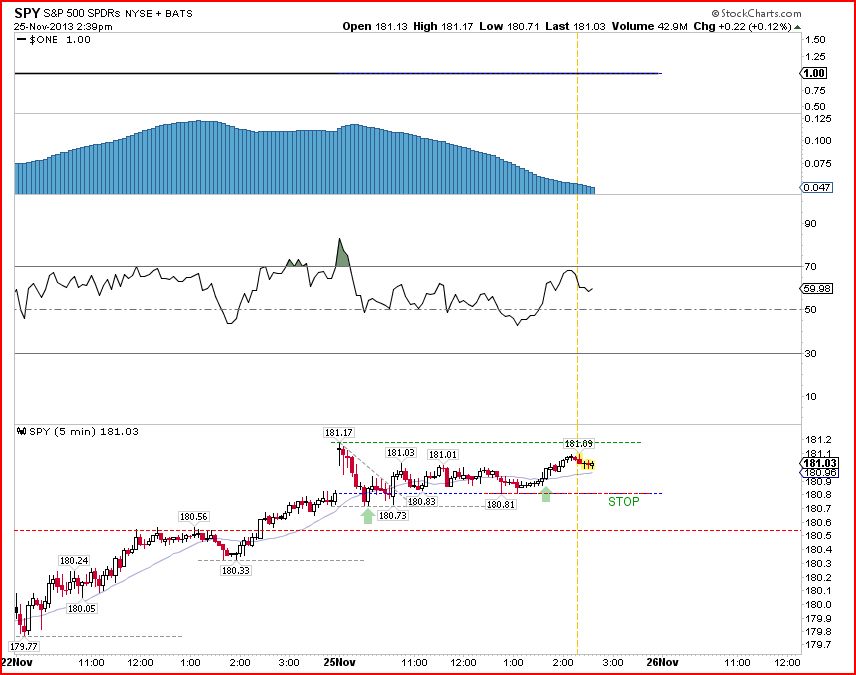
Task: Click the $ONE 1.00 legend label
Action: (x=54, y=40)
